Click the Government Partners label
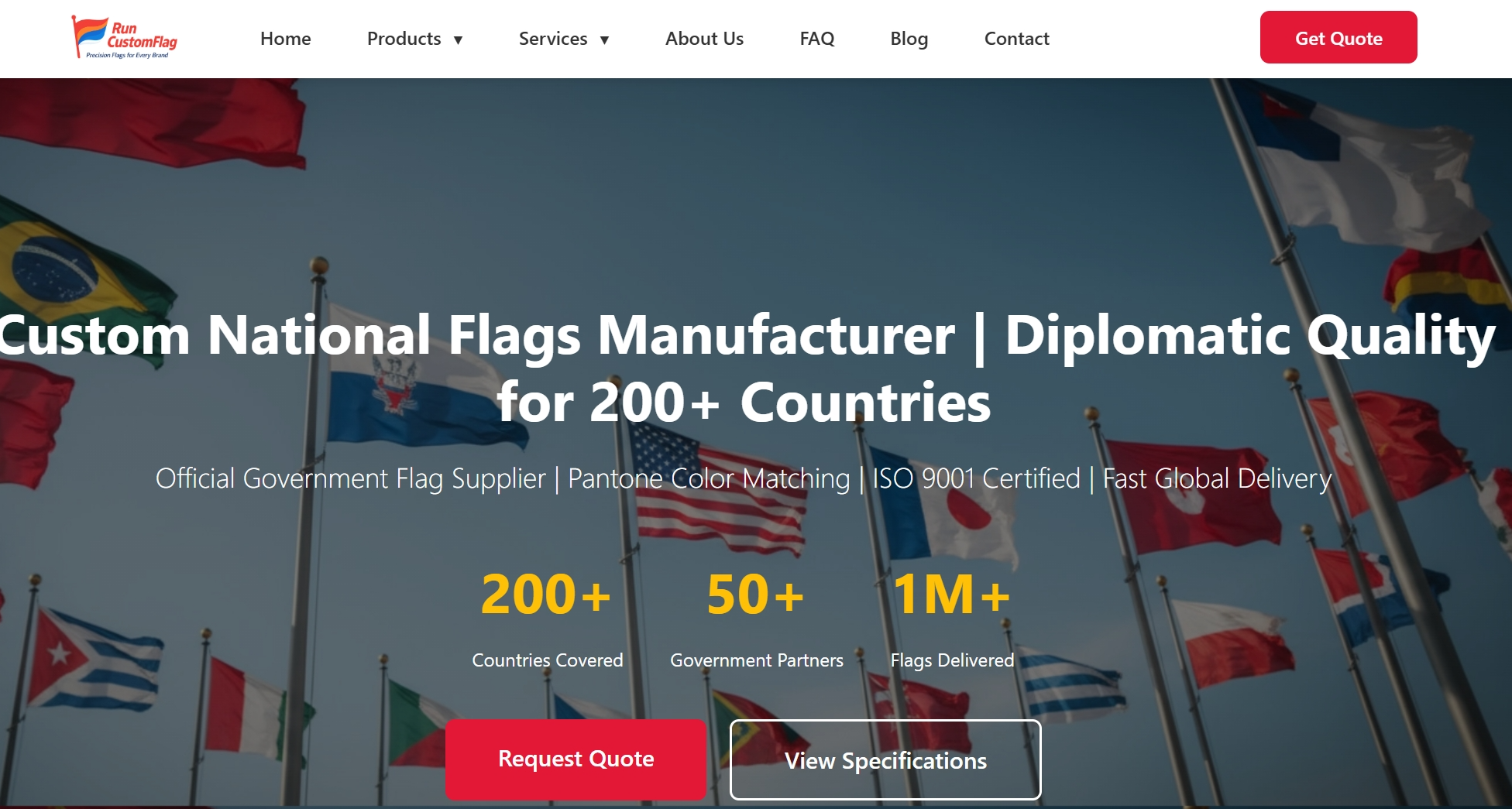1512x809 pixels. click(756, 660)
